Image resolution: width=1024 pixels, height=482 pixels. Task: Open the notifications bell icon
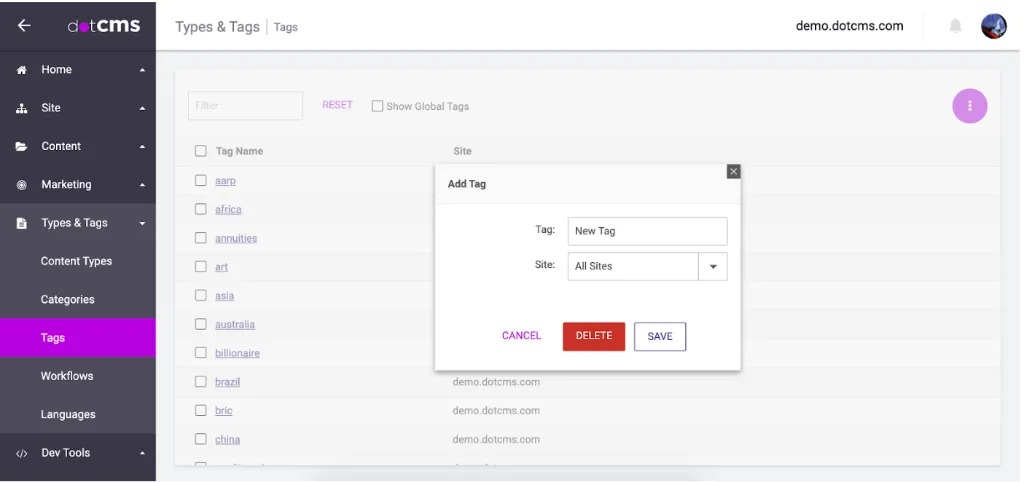pyautogui.click(x=955, y=26)
